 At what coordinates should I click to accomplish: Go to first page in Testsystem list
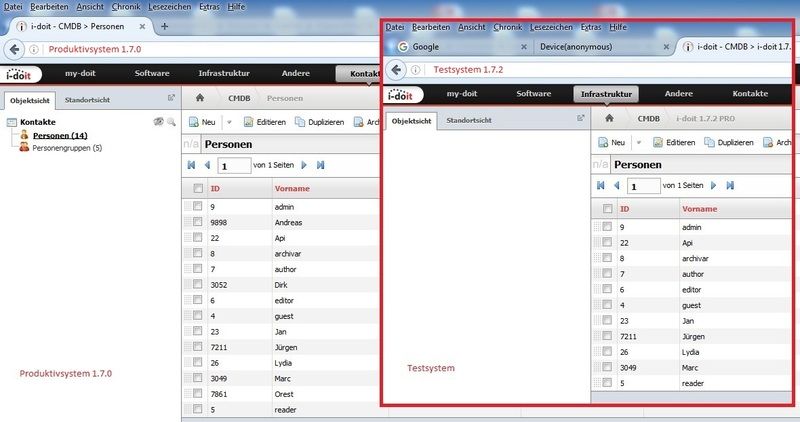click(601, 185)
